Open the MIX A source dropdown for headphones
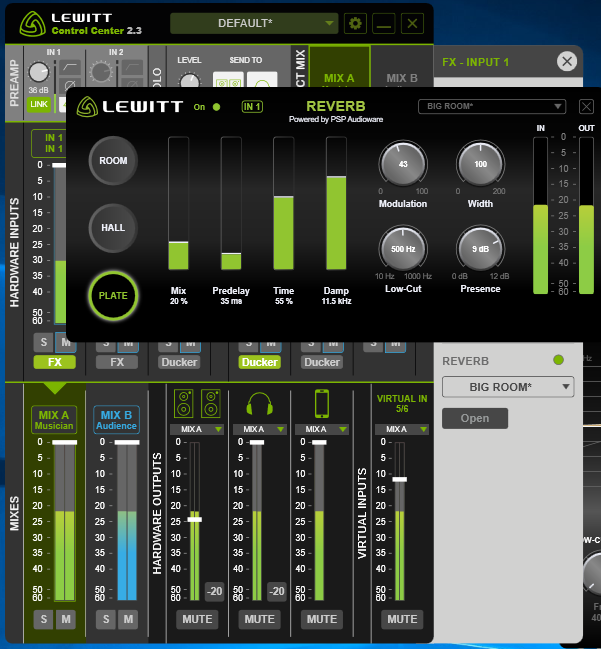This screenshot has width=601, height=649. (x=259, y=430)
